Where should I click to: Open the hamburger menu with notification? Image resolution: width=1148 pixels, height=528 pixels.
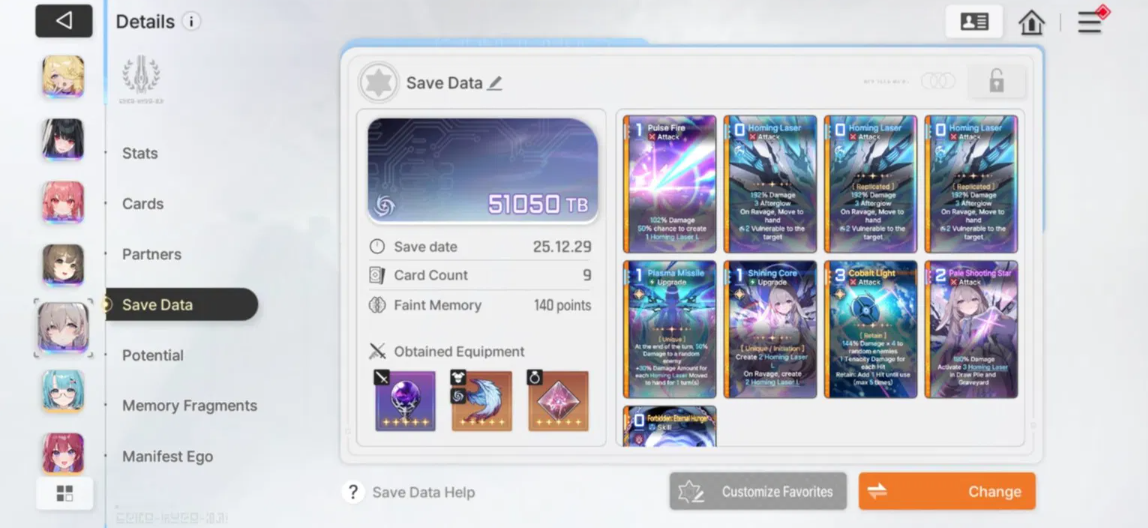1092,21
